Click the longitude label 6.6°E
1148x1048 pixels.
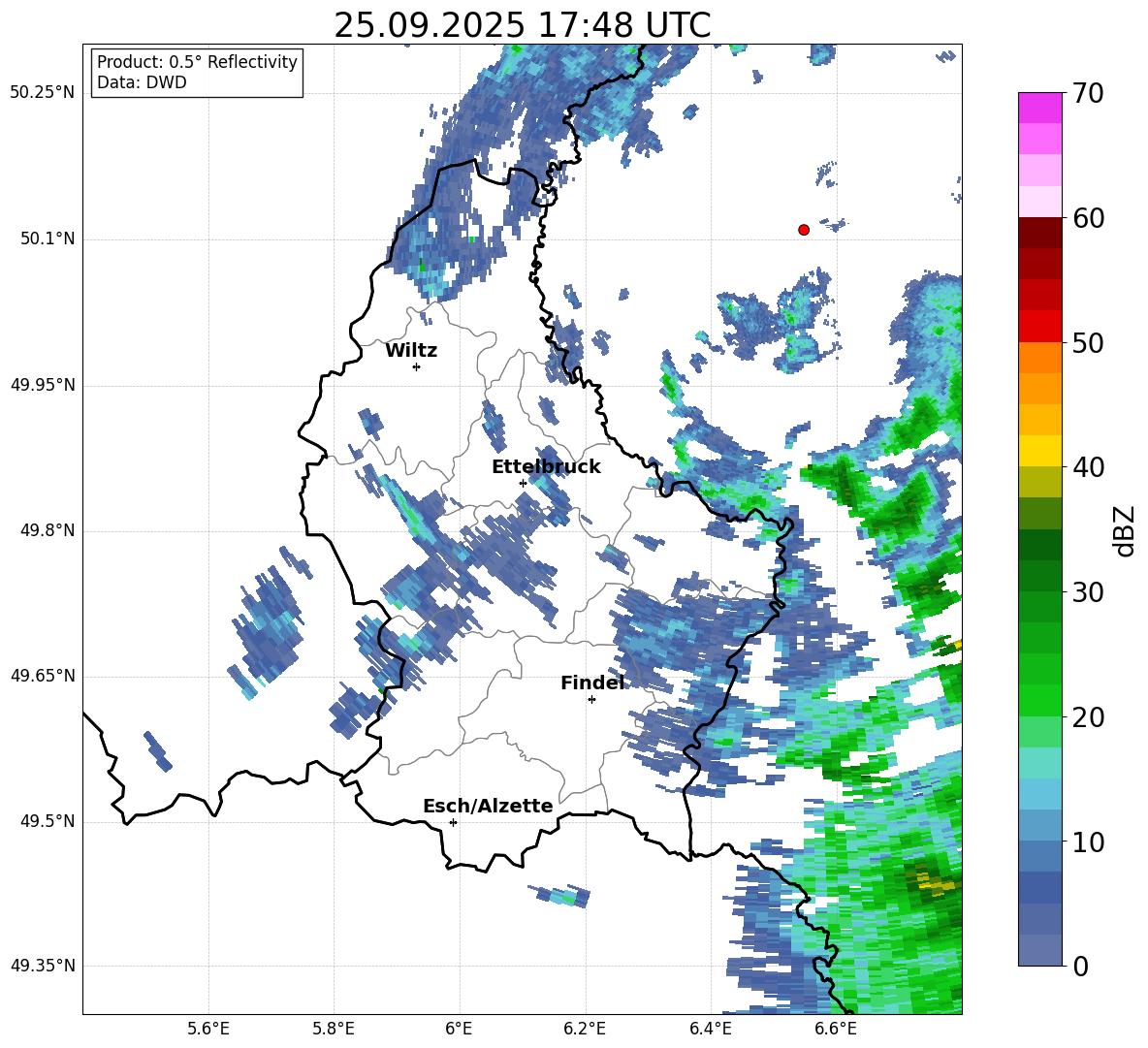836,1029
